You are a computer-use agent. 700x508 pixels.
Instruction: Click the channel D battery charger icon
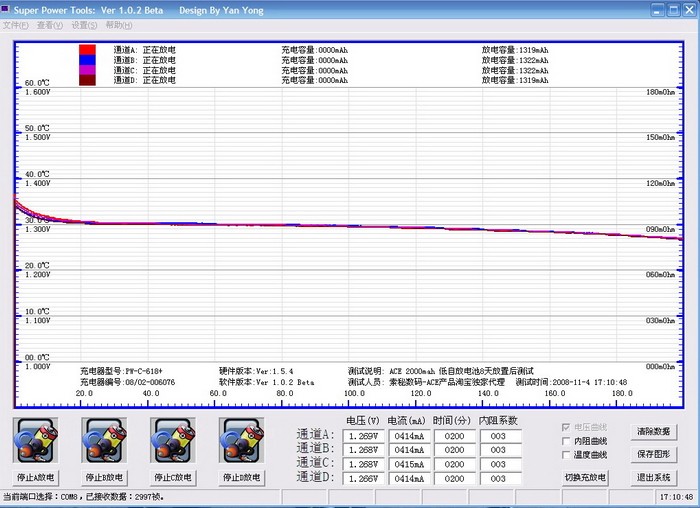click(242, 440)
